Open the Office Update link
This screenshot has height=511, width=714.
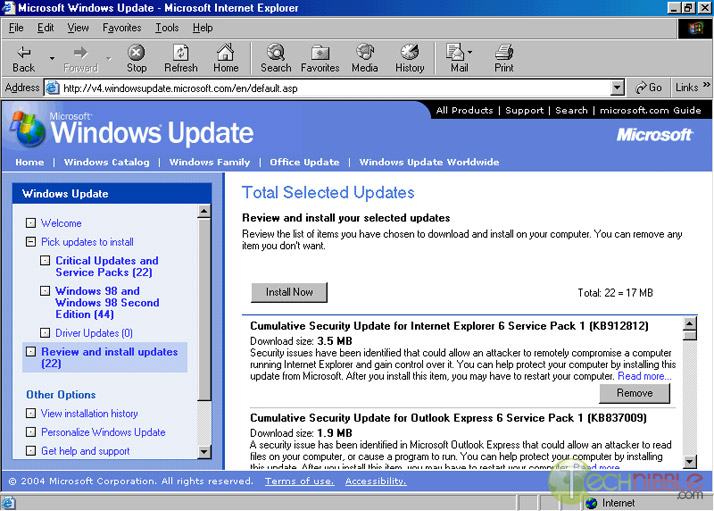pyautogui.click(x=304, y=162)
